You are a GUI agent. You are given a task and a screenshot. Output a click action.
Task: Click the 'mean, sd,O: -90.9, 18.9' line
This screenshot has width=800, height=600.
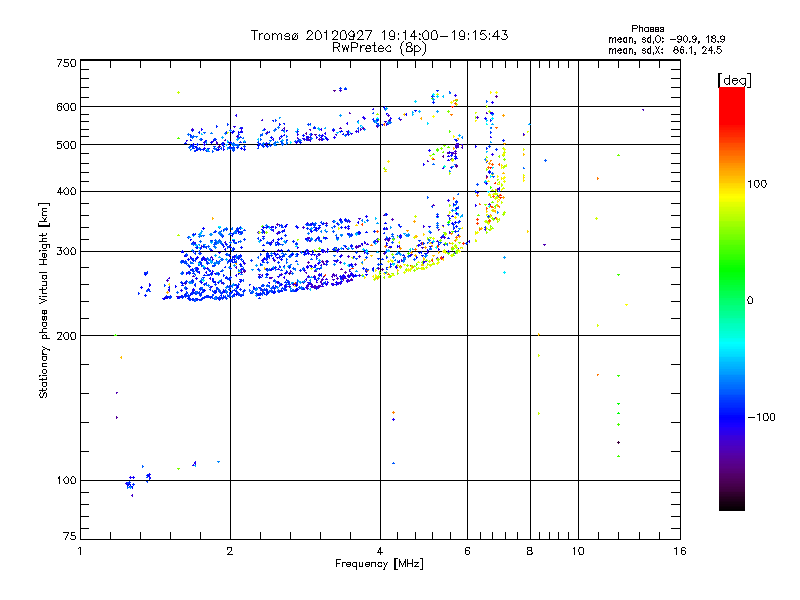pos(666,39)
